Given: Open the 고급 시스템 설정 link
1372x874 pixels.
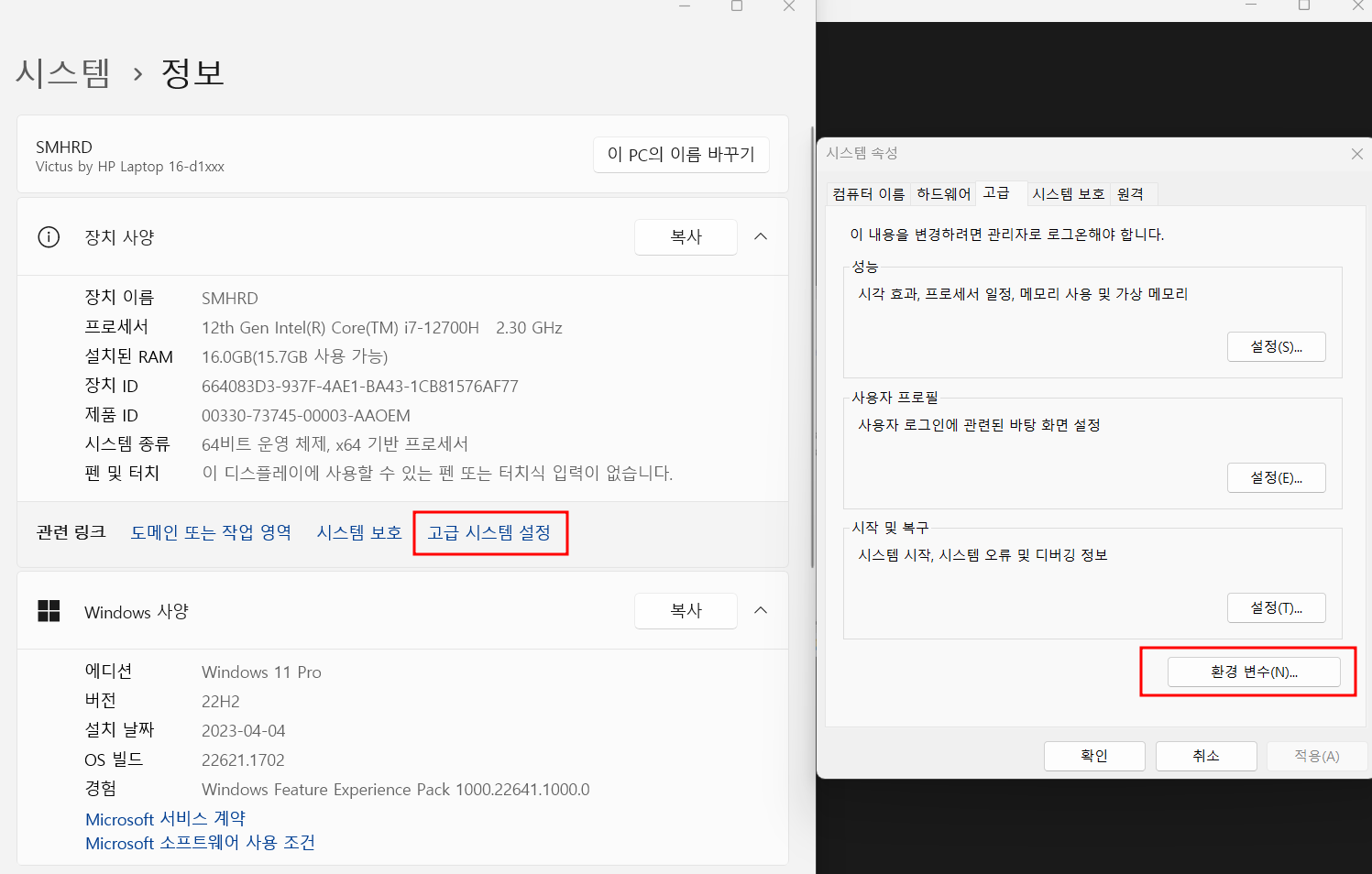Looking at the screenshot, I should tap(489, 532).
